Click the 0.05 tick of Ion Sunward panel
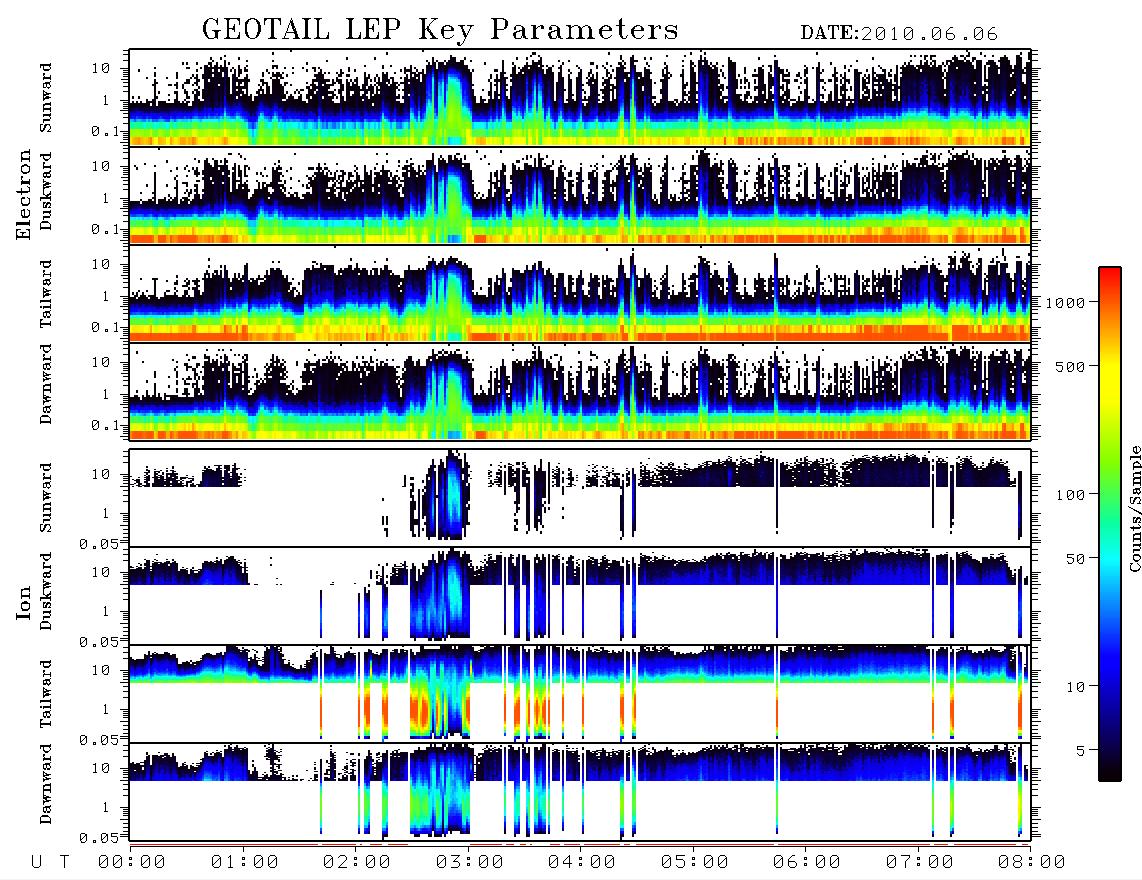 pos(99,544)
